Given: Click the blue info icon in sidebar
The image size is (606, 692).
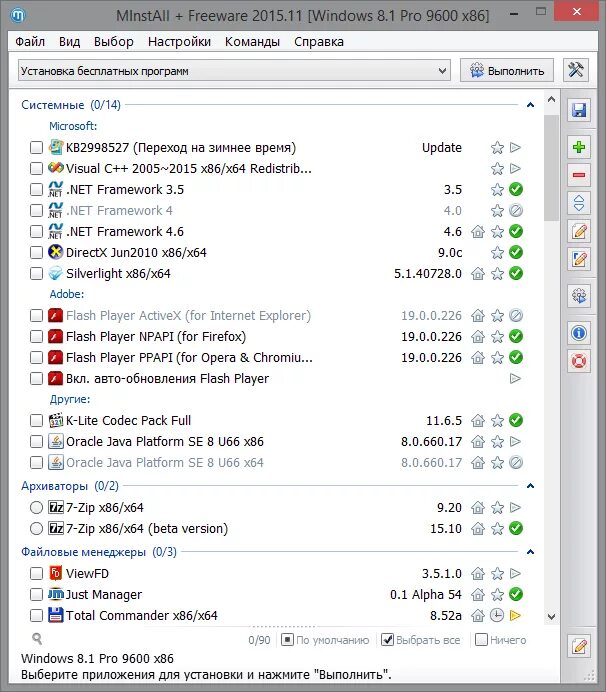Looking at the screenshot, I should (x=579, y=333).
